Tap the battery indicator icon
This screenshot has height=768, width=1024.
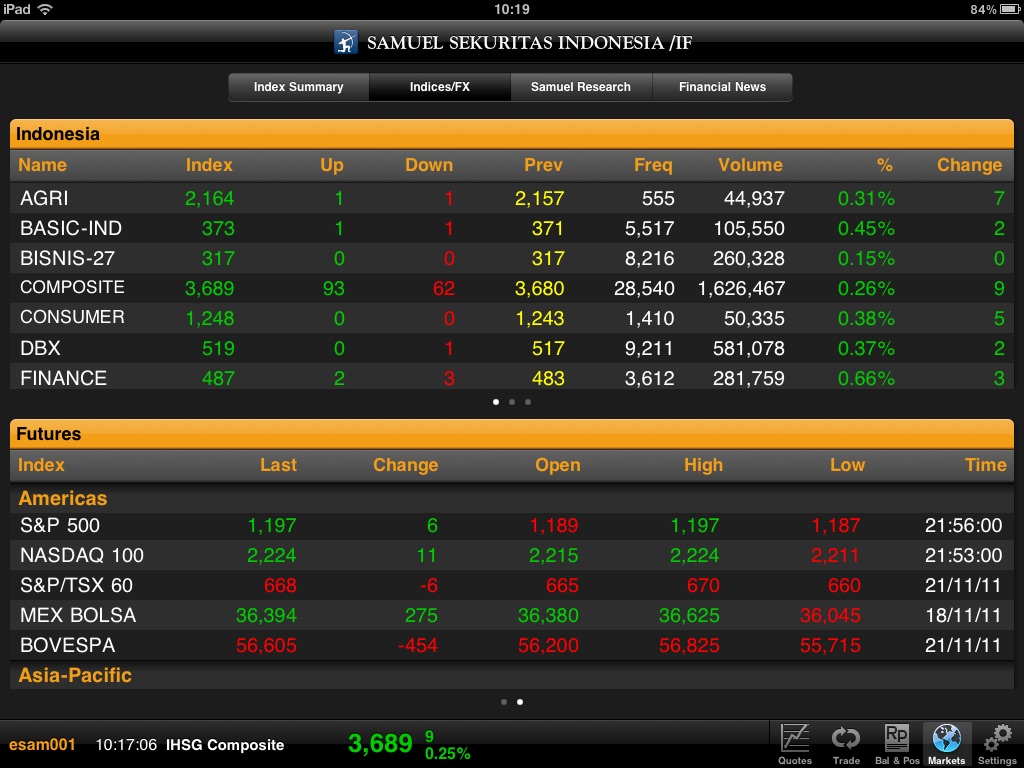click(x=1009, y=9)
